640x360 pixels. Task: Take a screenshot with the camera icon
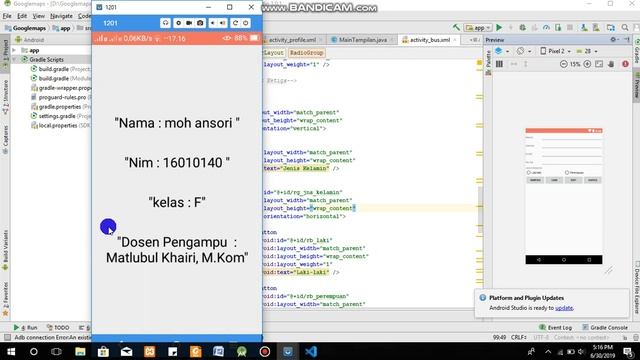click(x=200, y=23)
